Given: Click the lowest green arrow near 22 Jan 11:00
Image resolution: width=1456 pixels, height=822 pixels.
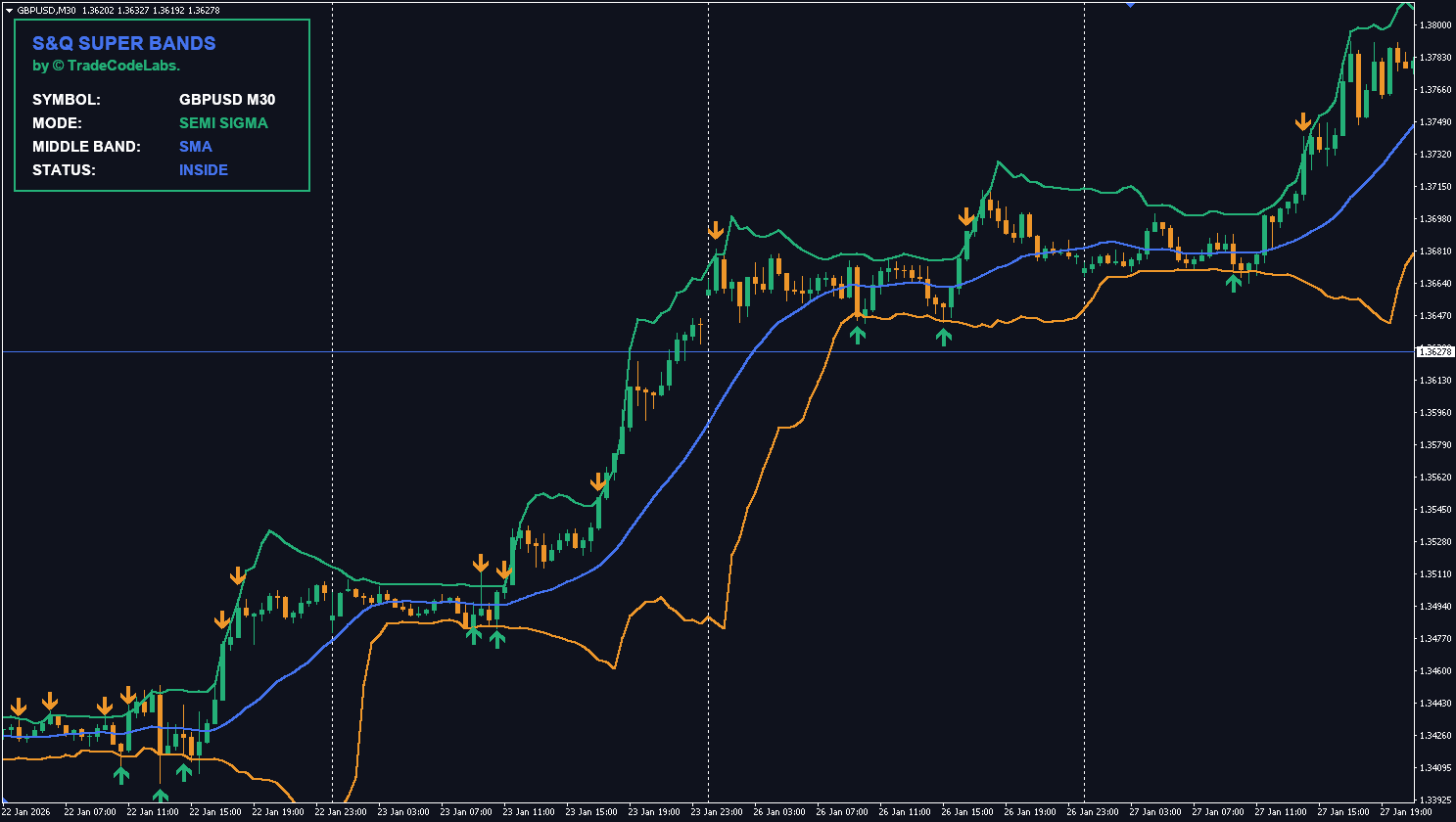Looking at the screenshot, I should (160, 796).
